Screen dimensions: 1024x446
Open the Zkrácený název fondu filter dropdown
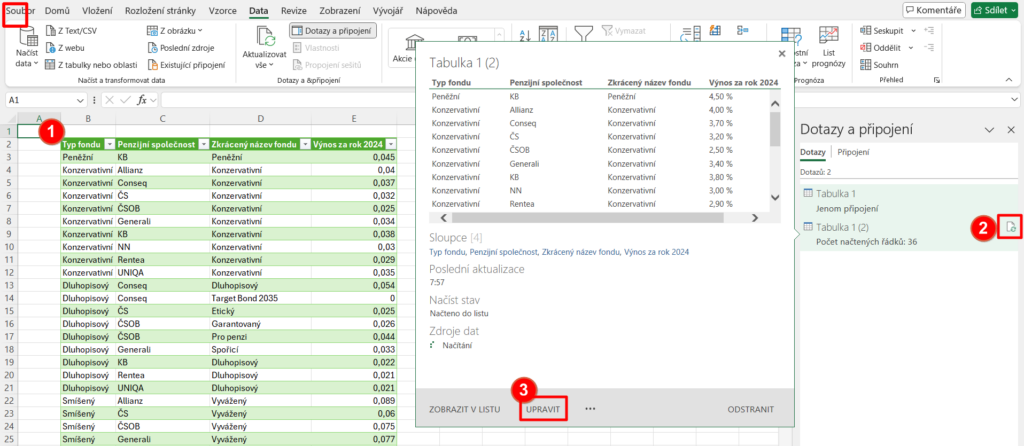click(x=304, y=144)
